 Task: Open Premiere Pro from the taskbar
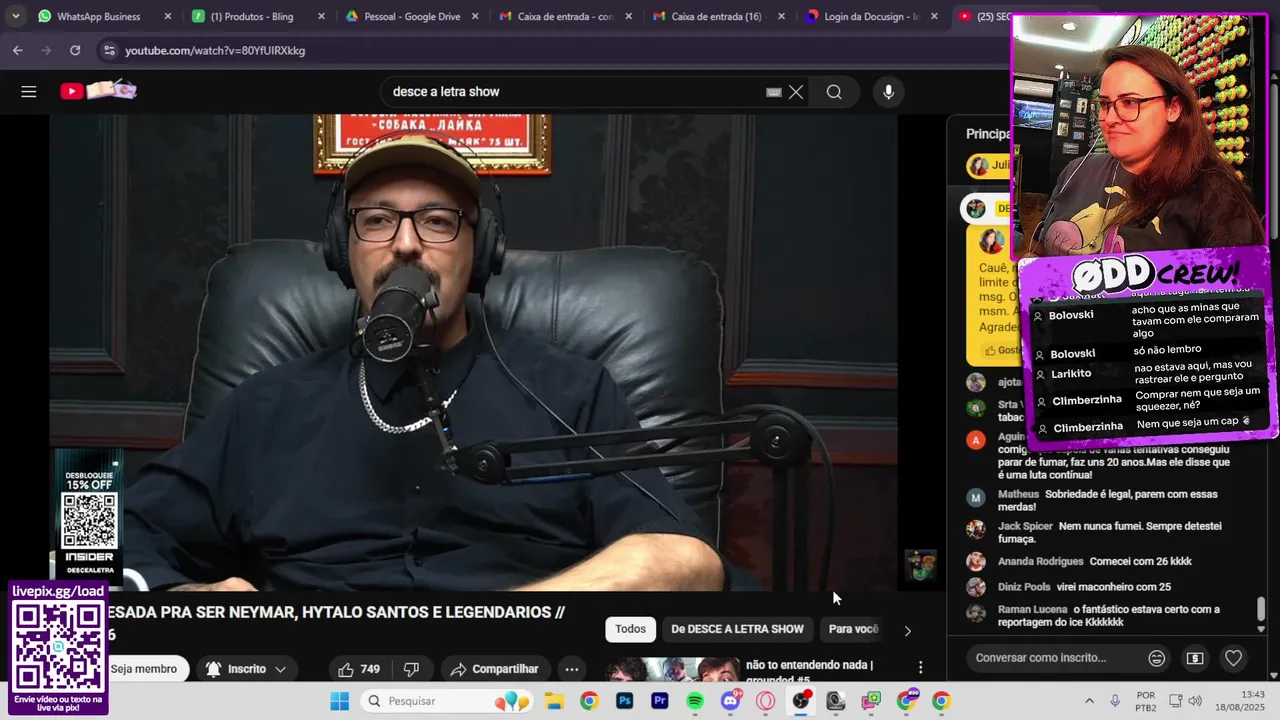tap(660, 701)
